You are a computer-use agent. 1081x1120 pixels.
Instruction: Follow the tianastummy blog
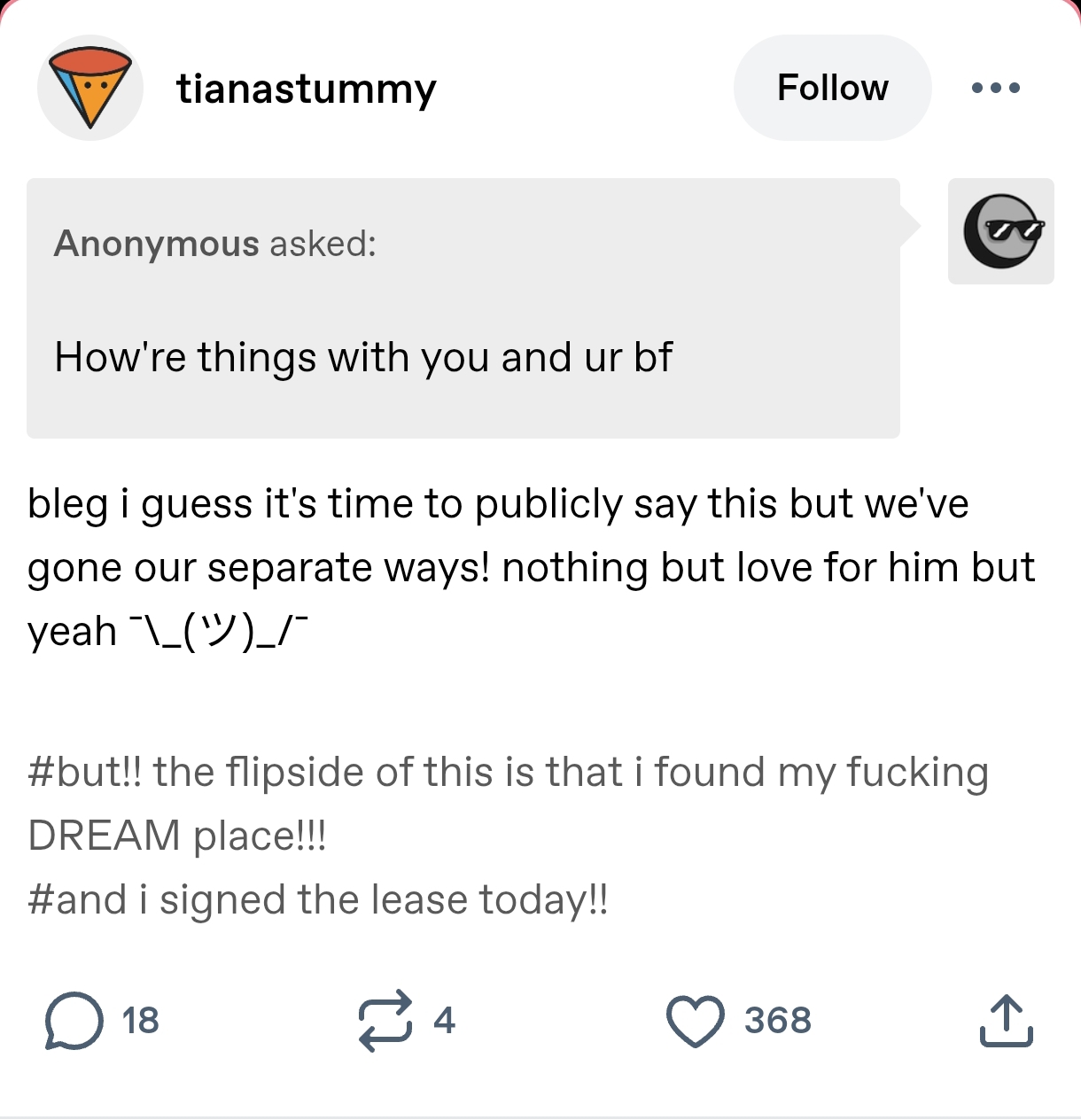(x=832, y=88)
